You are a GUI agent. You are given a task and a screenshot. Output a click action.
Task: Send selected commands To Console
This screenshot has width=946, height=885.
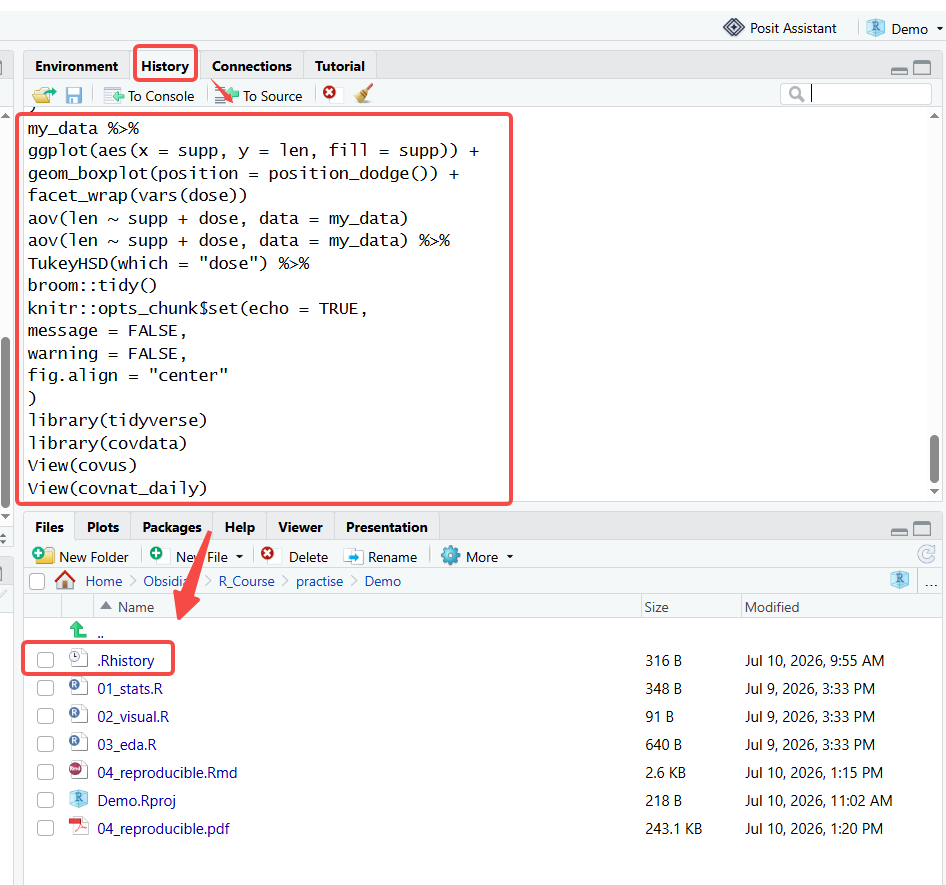coord(149,96)
